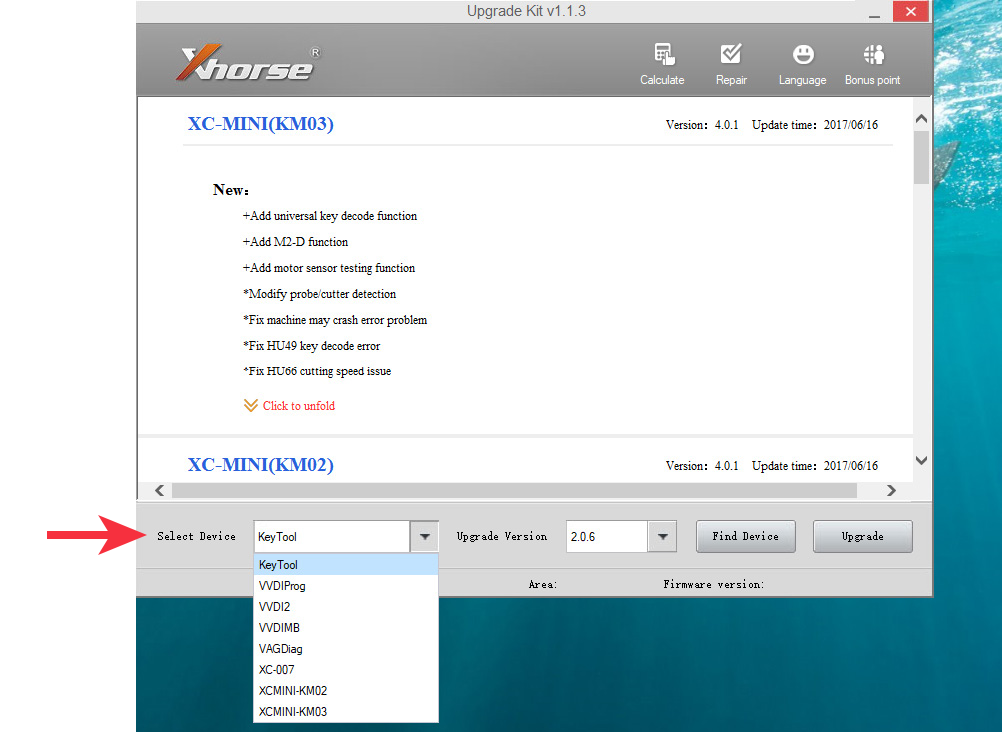Viewport: 1002px width, 732px height.
Task: Click '*Fix HU66 cutting speed issue' text
Action: (x=316, y=371)
